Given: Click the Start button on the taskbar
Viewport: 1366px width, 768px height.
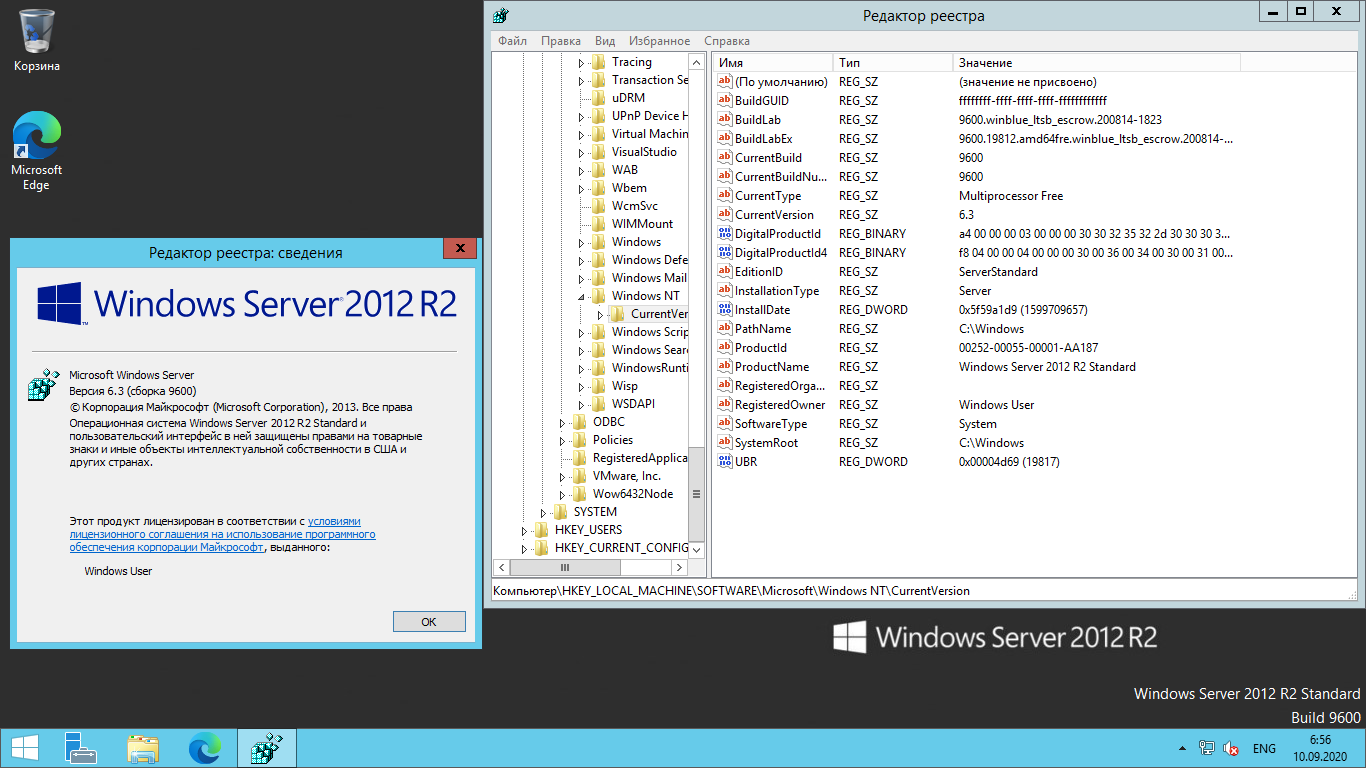Looking at the screenshot, I should coord(25,748).
